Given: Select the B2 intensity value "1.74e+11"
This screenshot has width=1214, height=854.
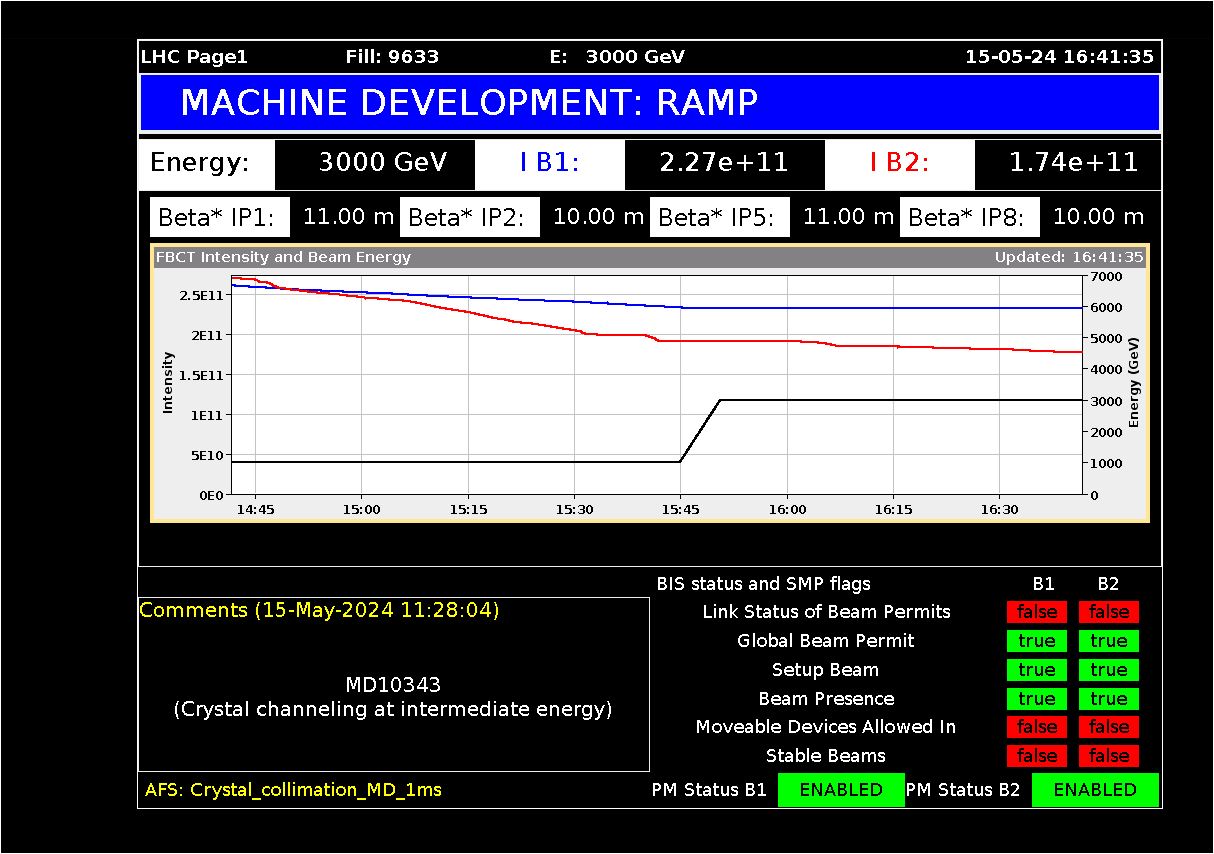Looking at the screenshot, I should coord(1074,163).
